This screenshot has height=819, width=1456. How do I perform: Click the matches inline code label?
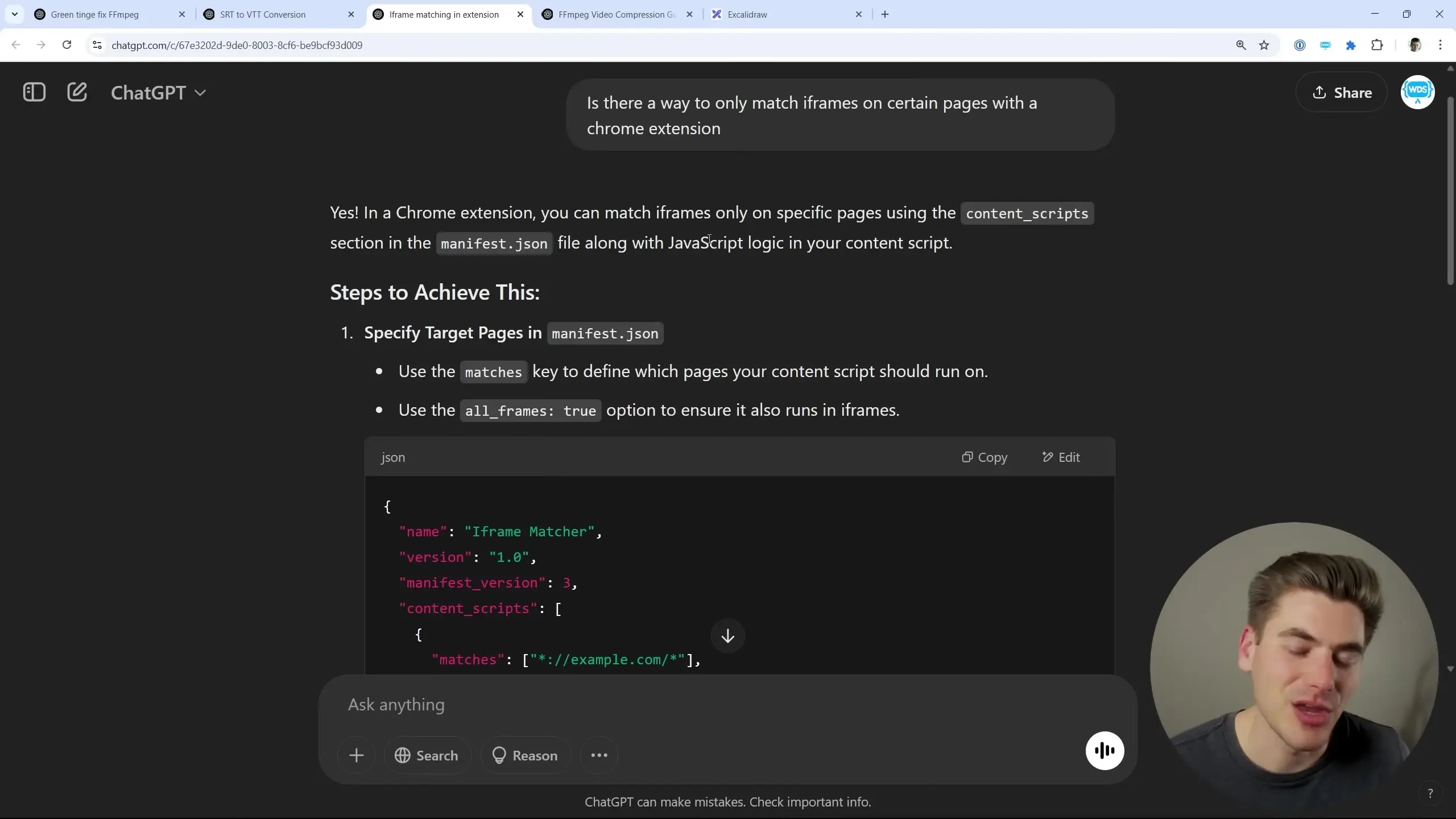[493, 372]
